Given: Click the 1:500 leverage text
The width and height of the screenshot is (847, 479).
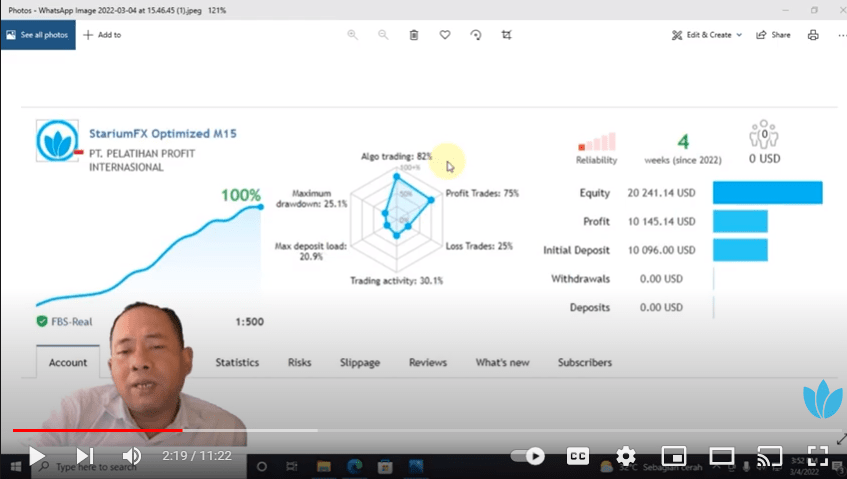Looking at the screenshot, I should point(250,321).
